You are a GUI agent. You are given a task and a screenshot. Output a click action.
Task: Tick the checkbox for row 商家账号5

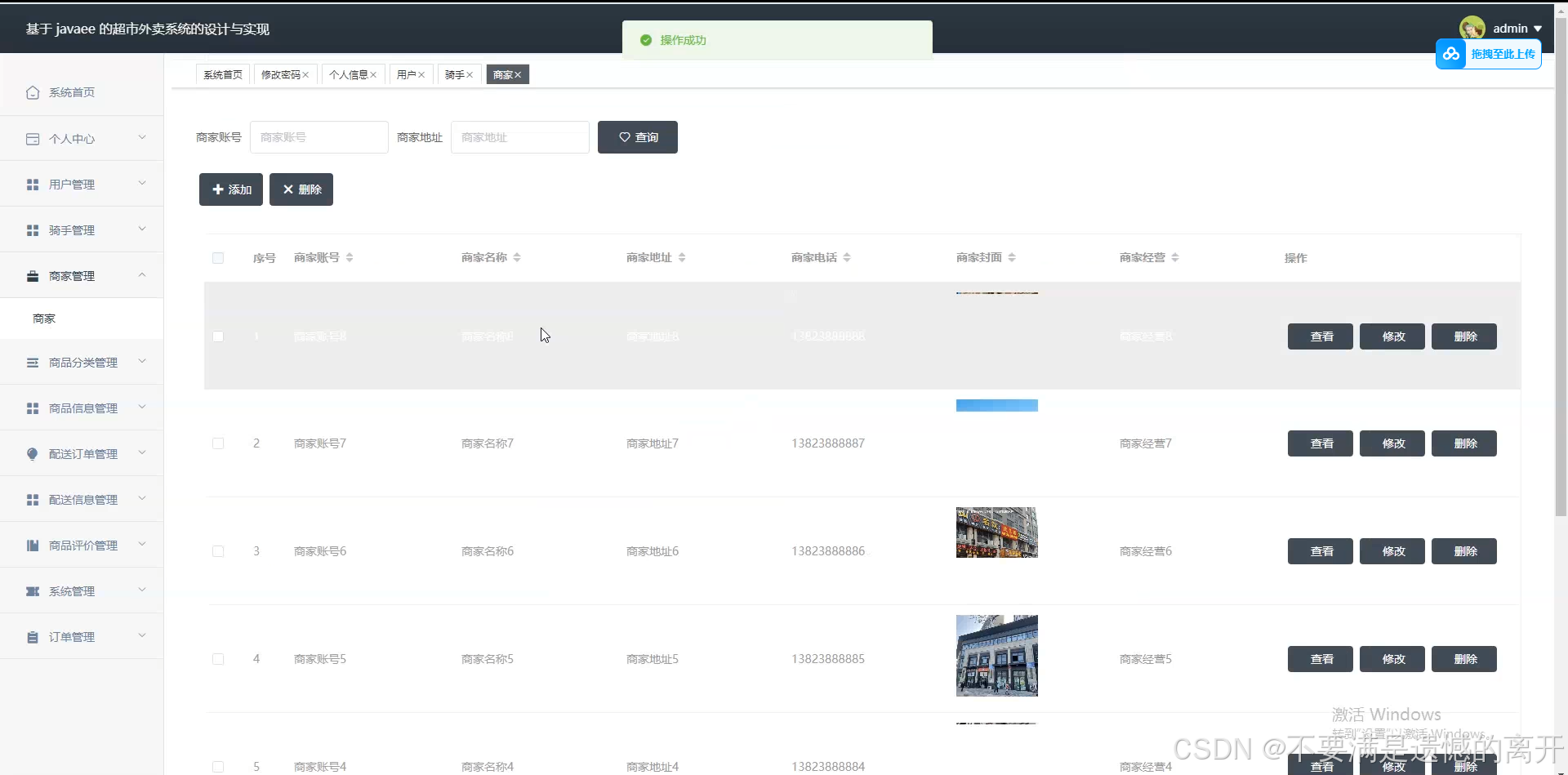(218, 659)
